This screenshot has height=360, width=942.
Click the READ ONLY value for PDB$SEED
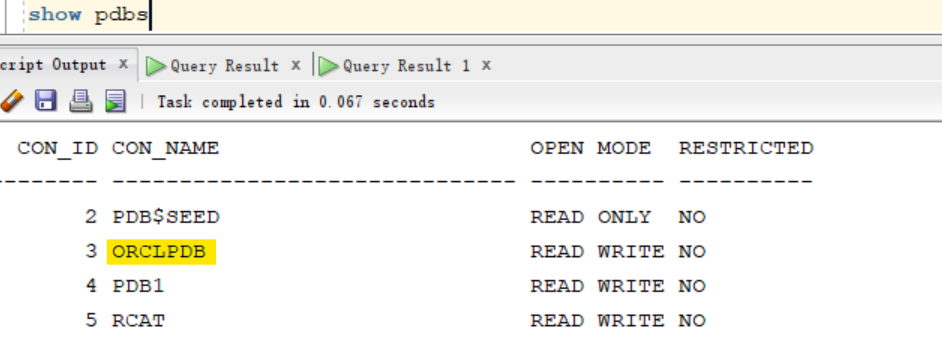591,217
